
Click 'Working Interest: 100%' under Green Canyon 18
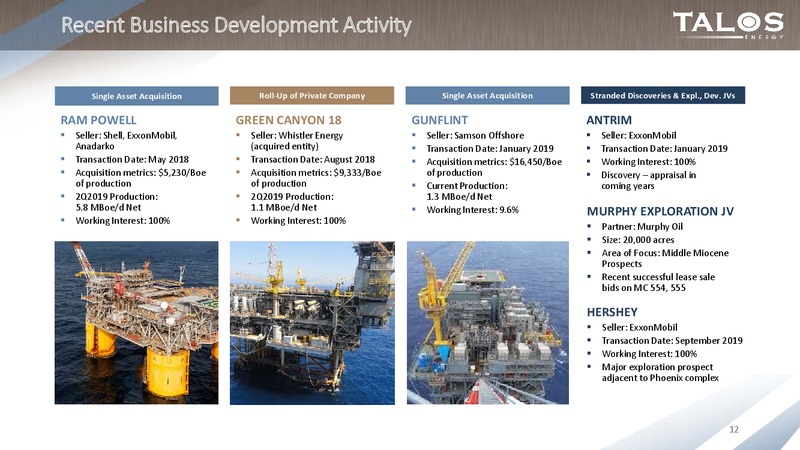(298, 220)
